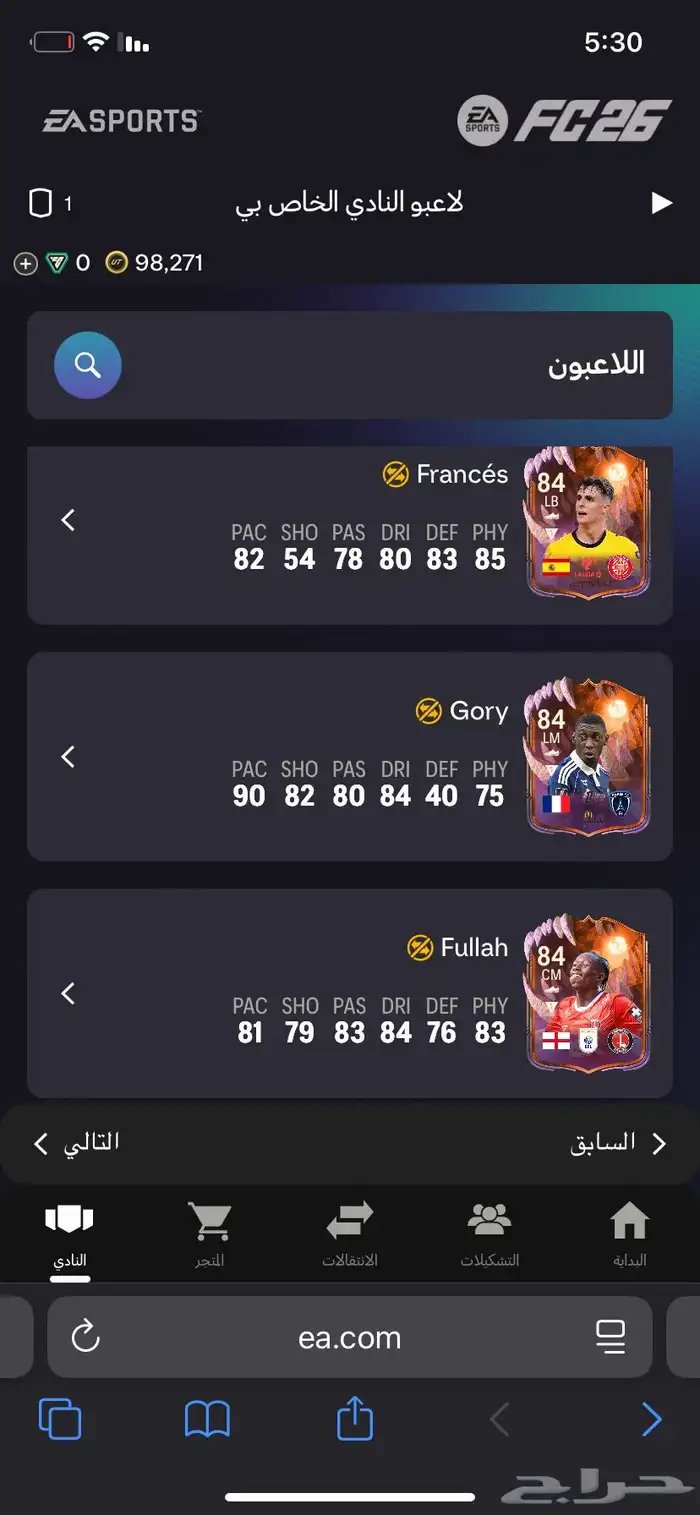Tap the untradeable icon beside Francés
The image size is (700, 1515).
pos(396,474)
